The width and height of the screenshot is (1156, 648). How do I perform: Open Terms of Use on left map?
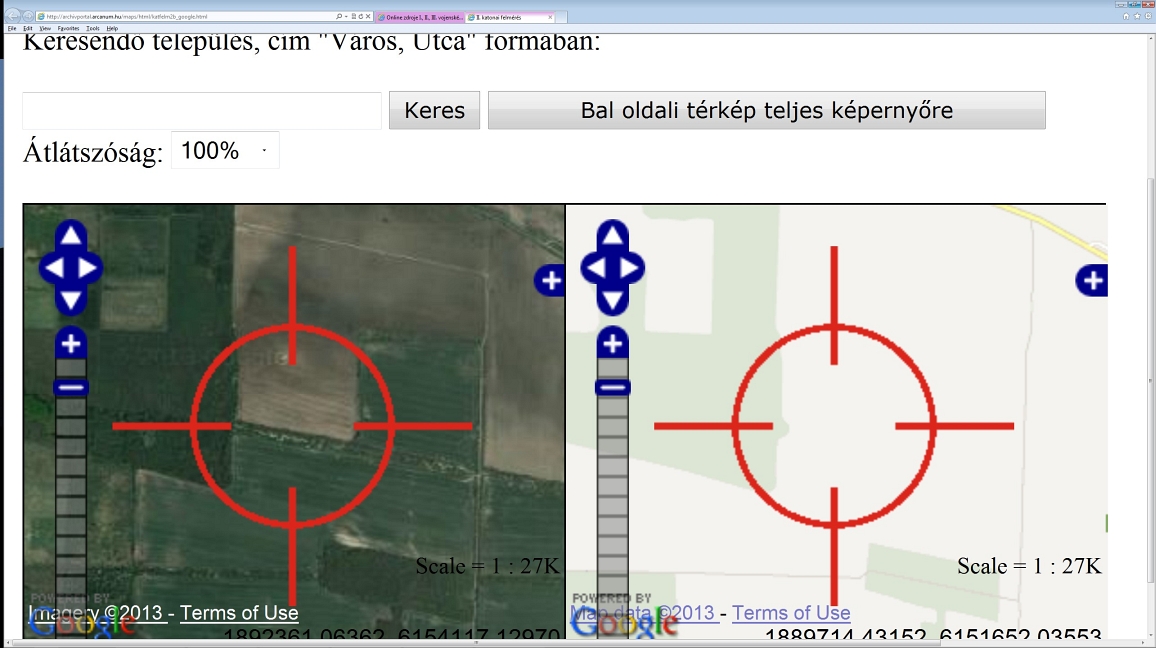(239, 613)
